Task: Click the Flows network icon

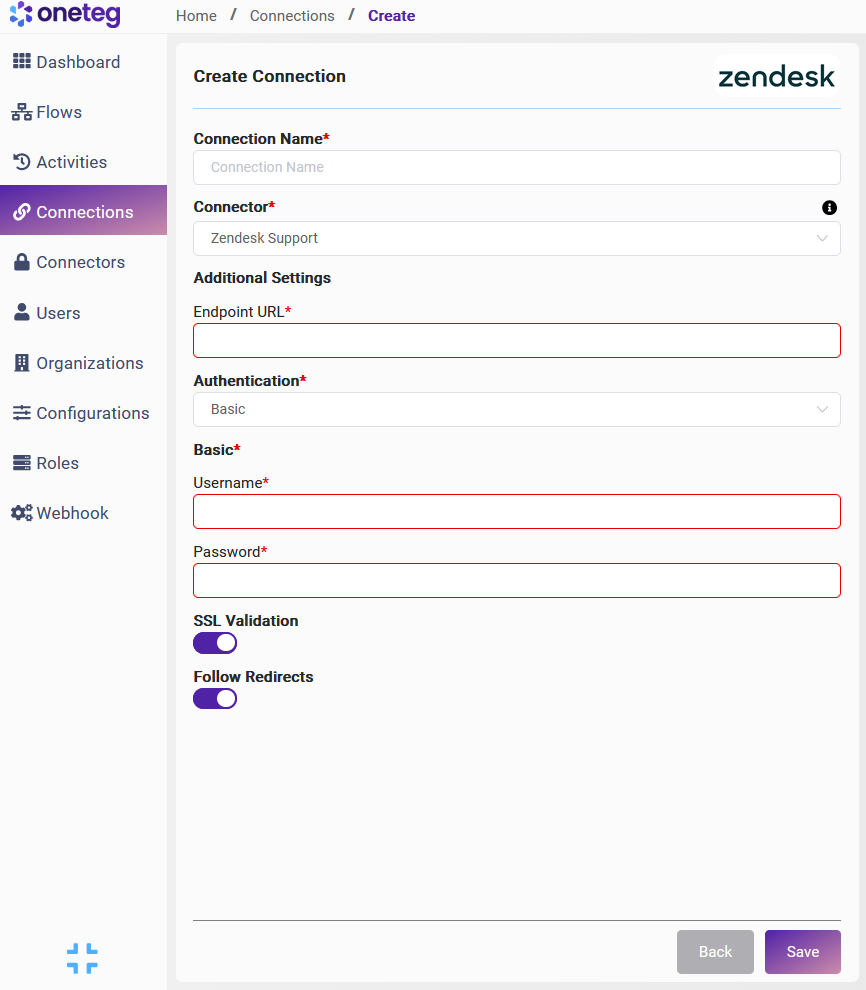Action: (x=21, y=112)
